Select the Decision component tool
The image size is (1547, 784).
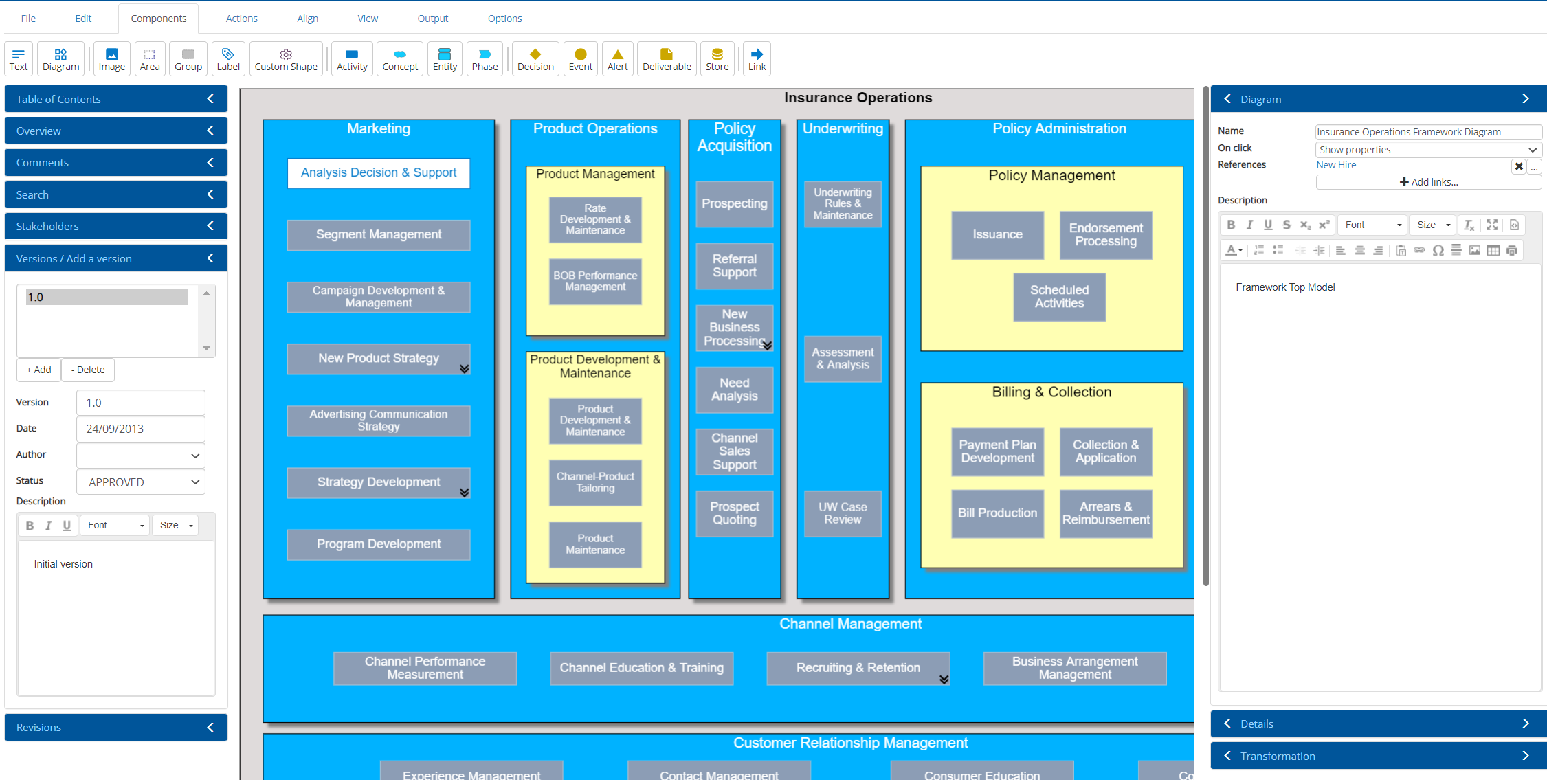tap(535, 59)
